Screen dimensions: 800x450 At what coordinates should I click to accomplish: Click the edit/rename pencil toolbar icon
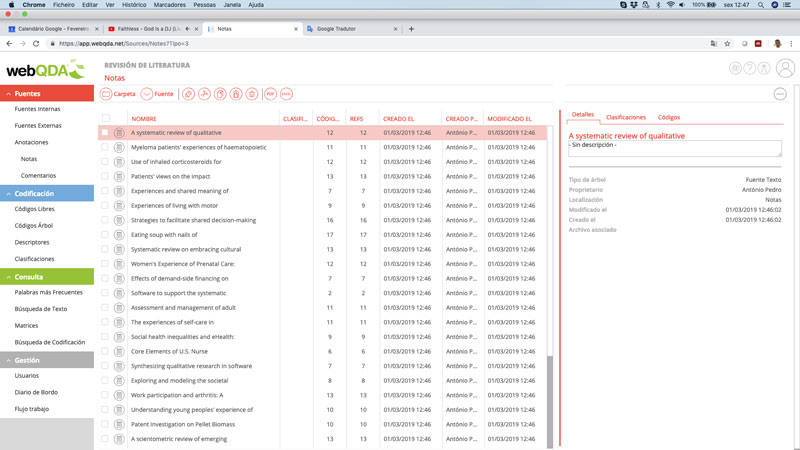click(x=188, y=94)
